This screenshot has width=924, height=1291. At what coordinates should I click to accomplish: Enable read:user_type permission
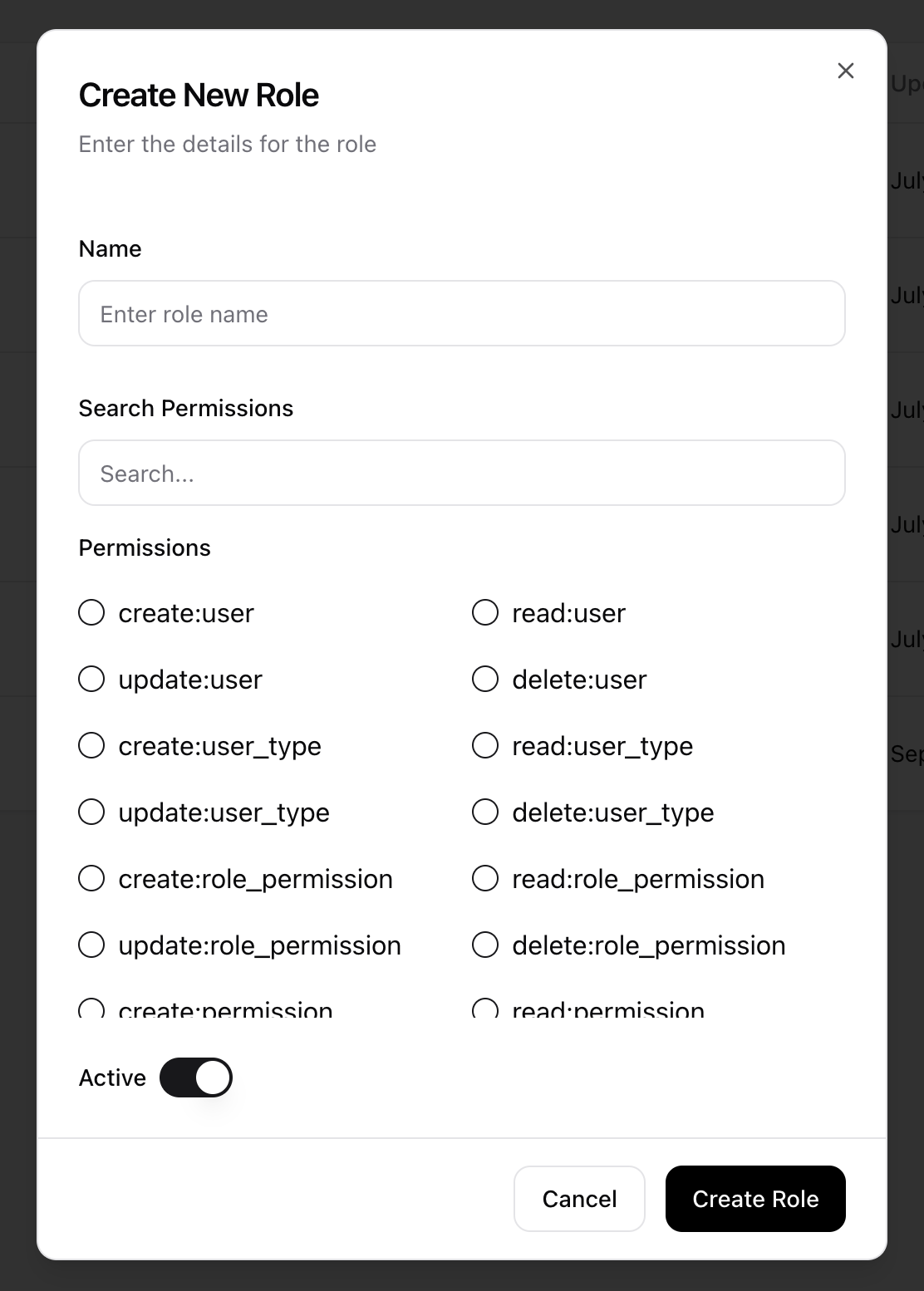[485, 746]
